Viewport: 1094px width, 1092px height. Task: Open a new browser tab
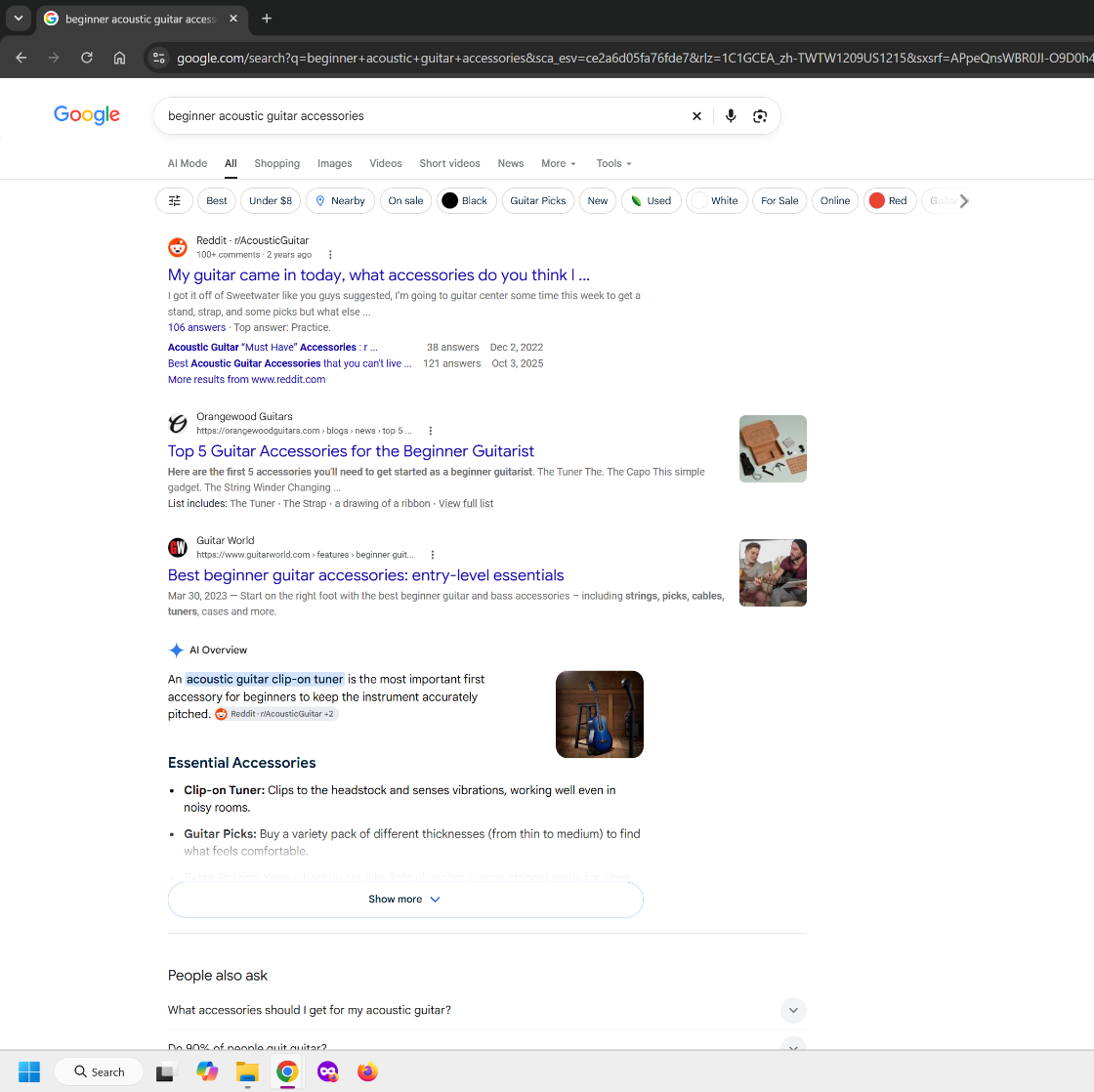267,19
